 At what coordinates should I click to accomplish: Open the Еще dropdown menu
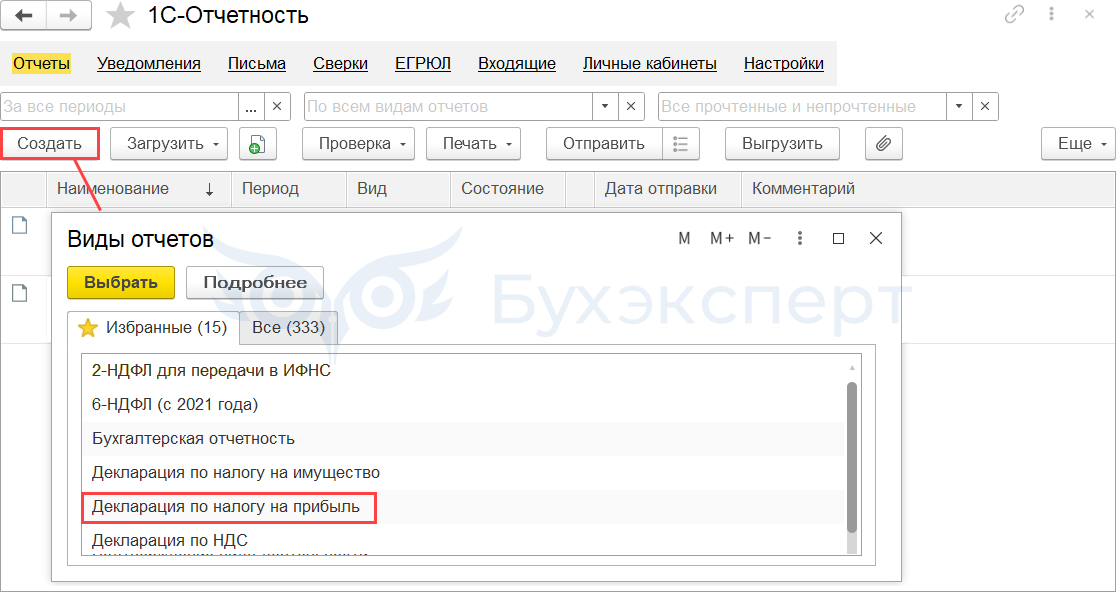(x=1078, y=144)
